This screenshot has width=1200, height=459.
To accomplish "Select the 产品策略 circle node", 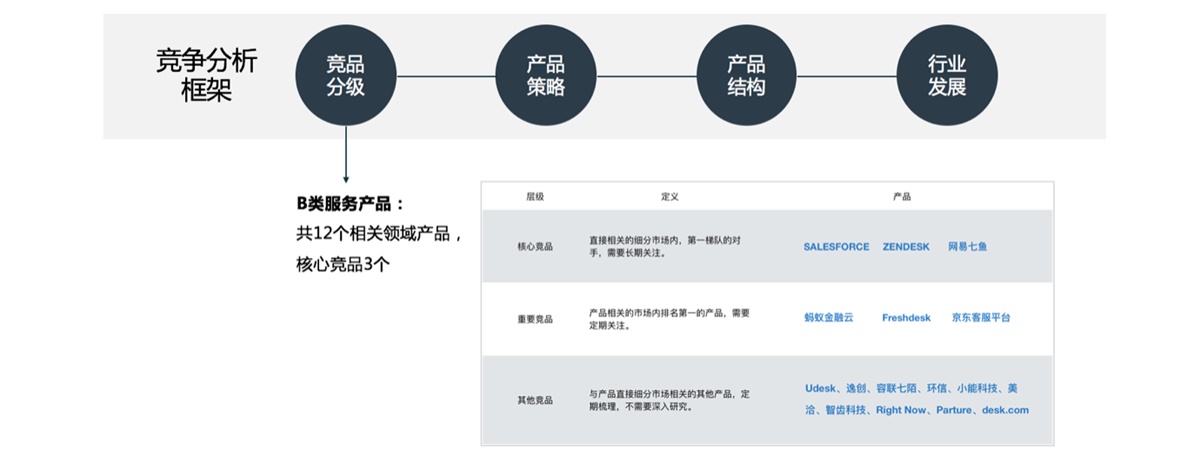I will click(x=546, y=76).
